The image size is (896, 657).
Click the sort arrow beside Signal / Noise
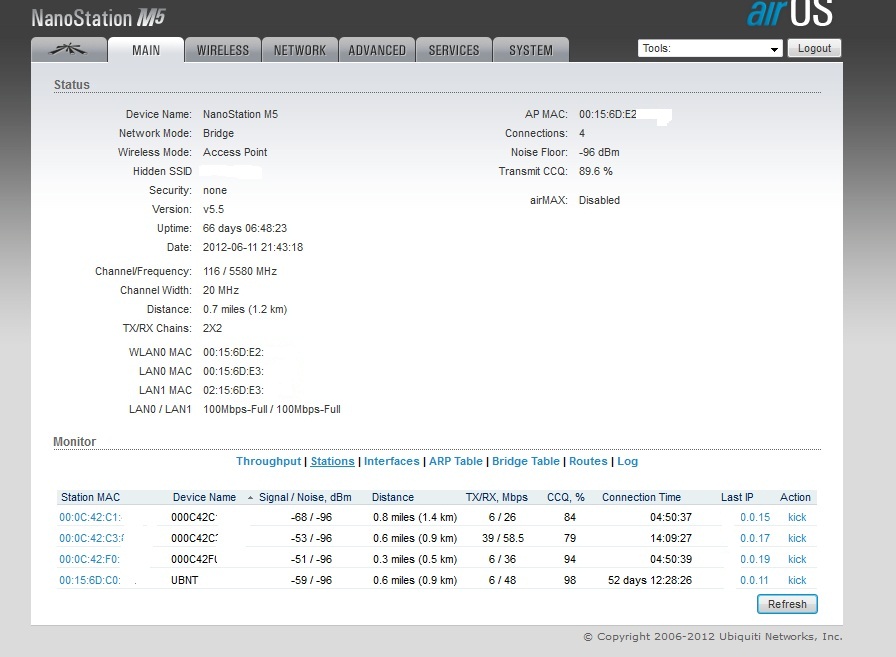250,498
